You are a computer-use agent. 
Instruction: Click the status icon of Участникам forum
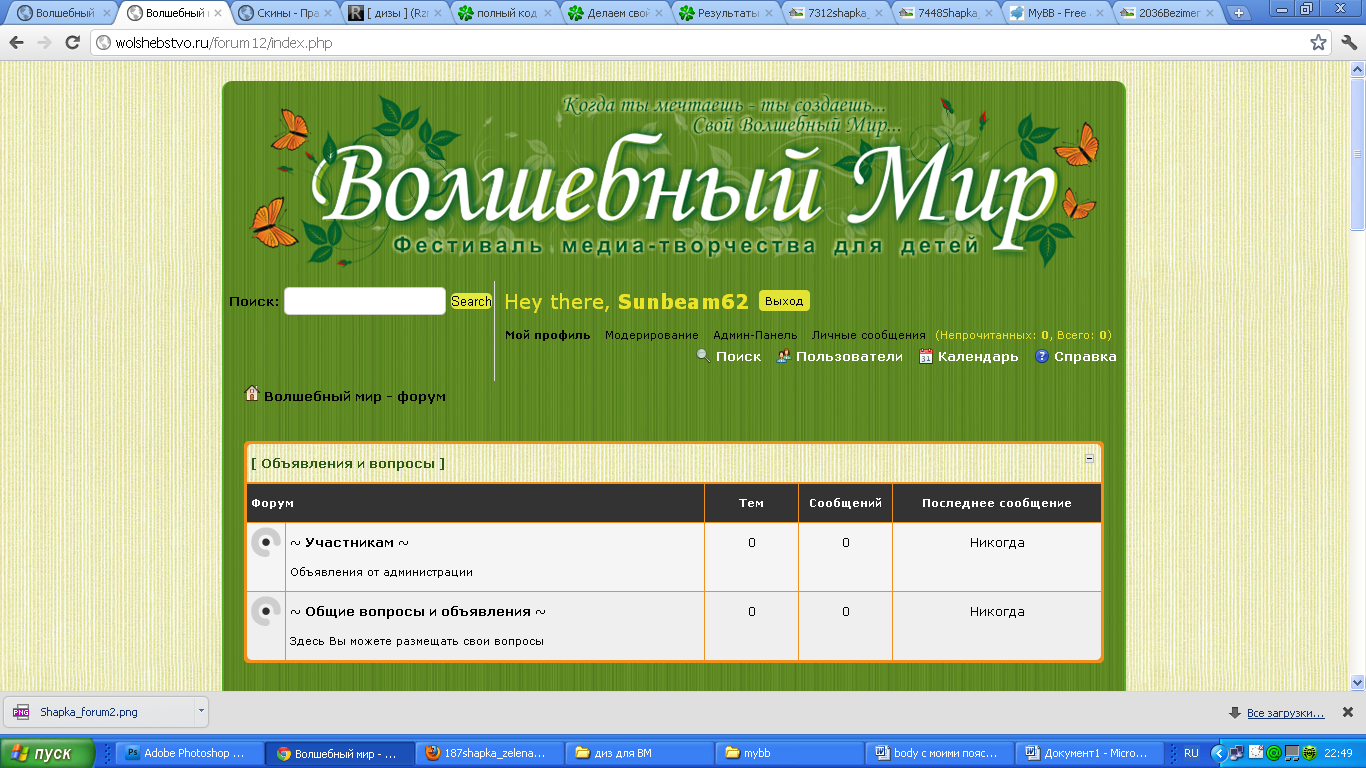pyautogui.click(x=265, y=543)
